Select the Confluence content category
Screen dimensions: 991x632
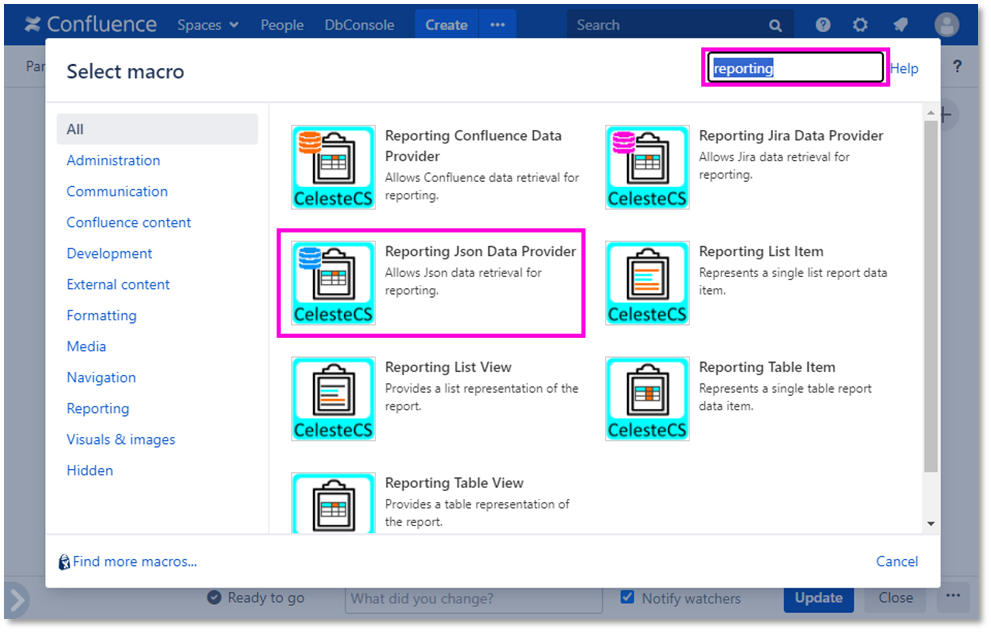click(x=128, y=222)
